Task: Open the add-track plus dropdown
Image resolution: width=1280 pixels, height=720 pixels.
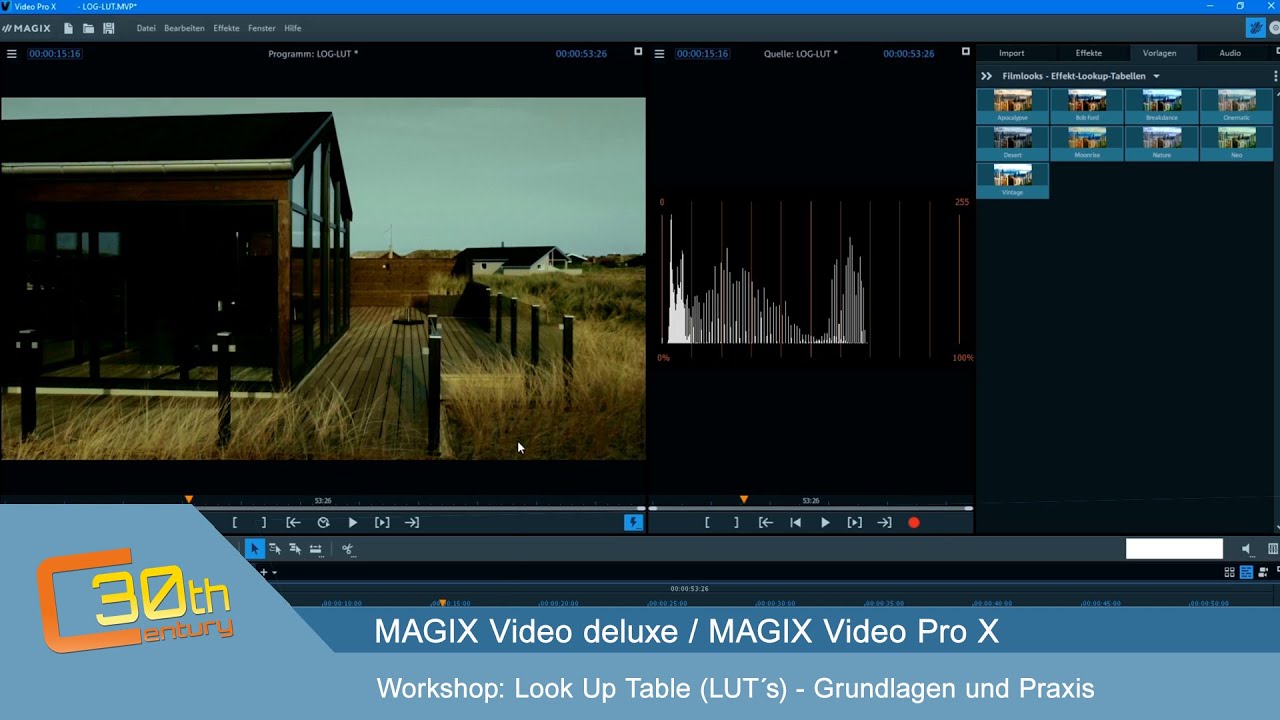Action: (x=268, y=572)
